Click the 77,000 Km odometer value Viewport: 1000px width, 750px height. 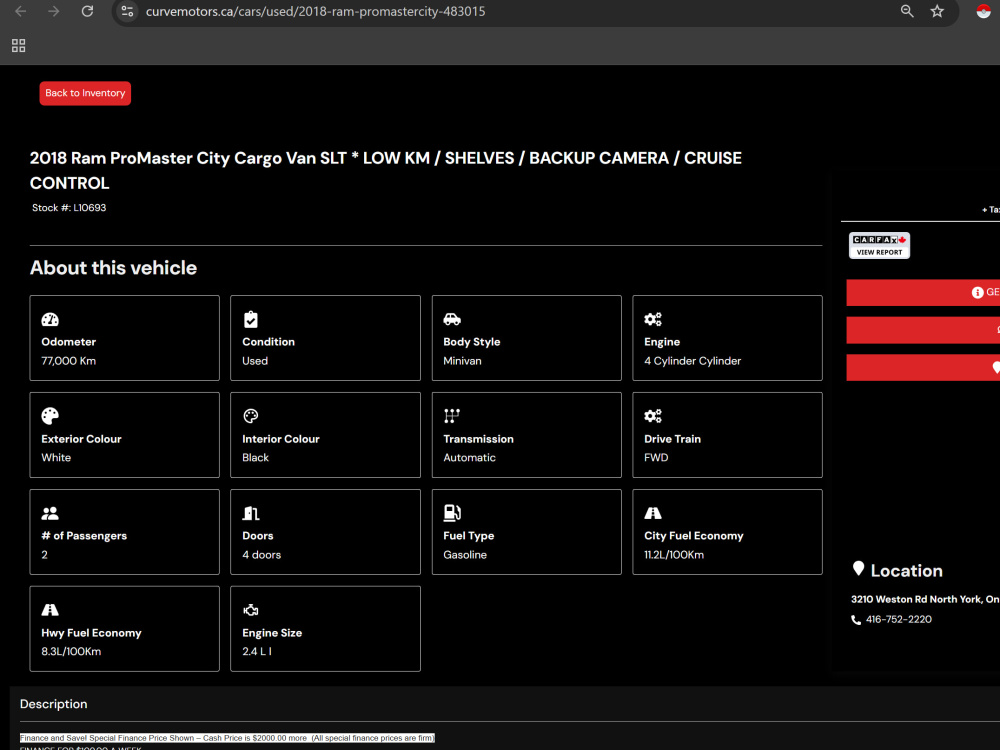pos(68,361)
